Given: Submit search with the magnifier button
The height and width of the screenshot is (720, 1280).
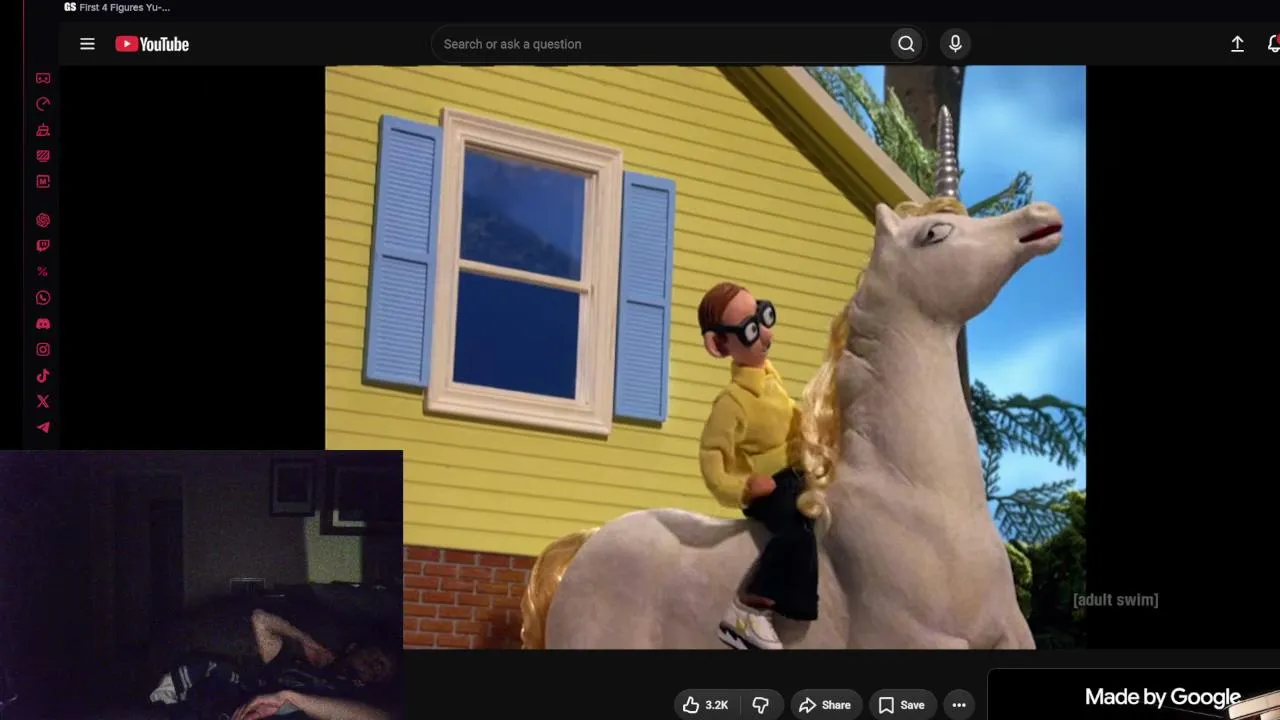Looking at the screenshot, I should click(x=906, y=44).
